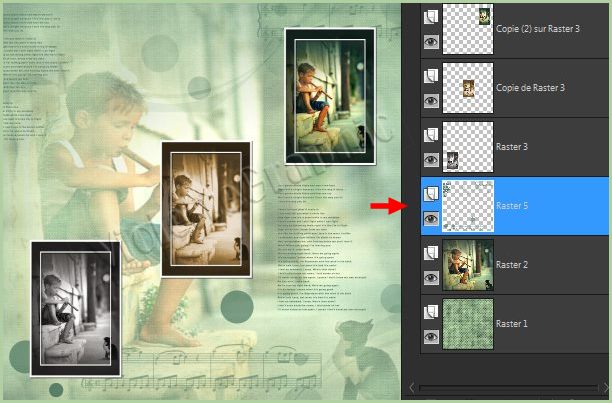Image resolution: width=612 pixels, height=403 pixels.
Task: Click the raster layer type icon of Raster 5
Action: click(430, 192)
